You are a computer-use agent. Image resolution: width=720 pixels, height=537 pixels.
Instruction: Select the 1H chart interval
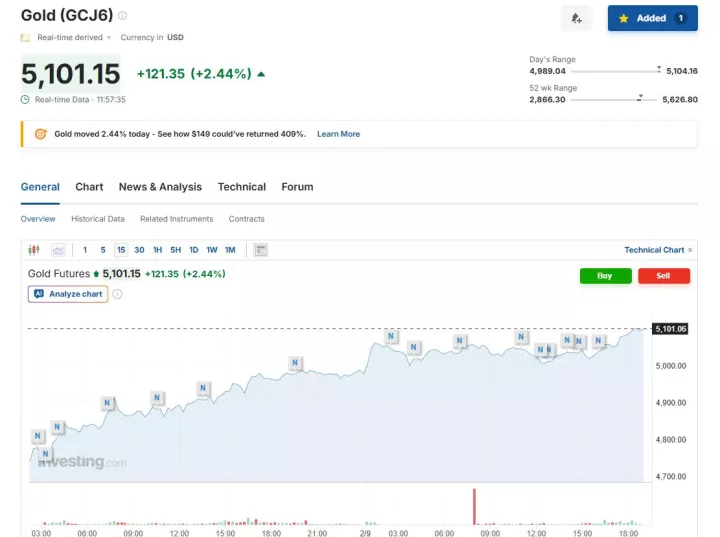[157, 250]
